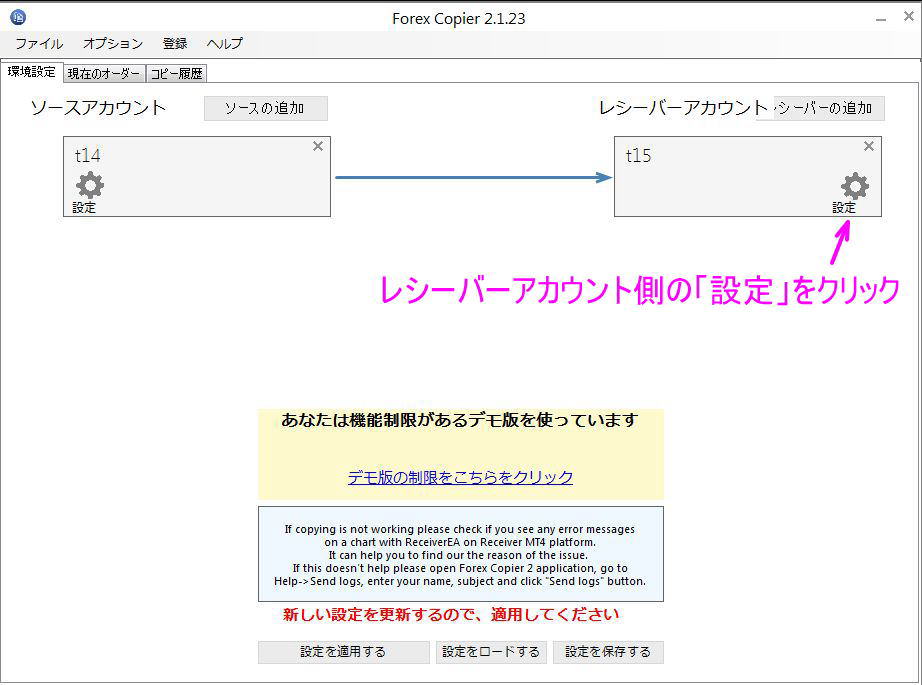Load settings using 設定をロードする

click(x=492, y=652)
